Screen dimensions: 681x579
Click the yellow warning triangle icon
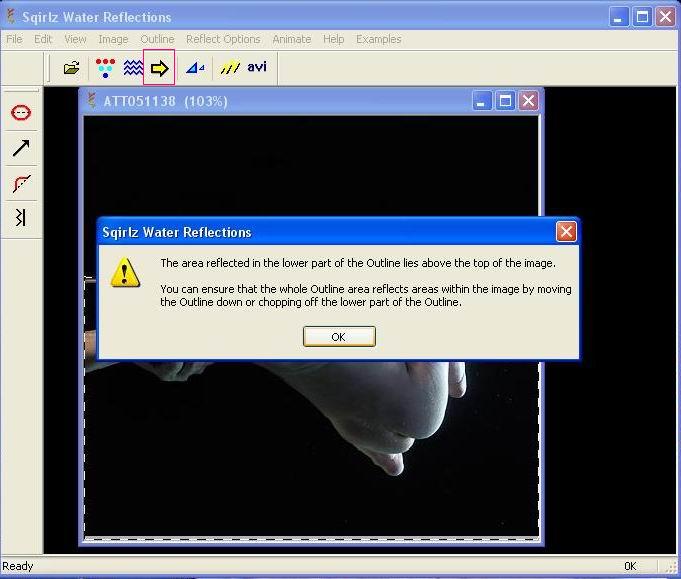(x=125, y=273)
